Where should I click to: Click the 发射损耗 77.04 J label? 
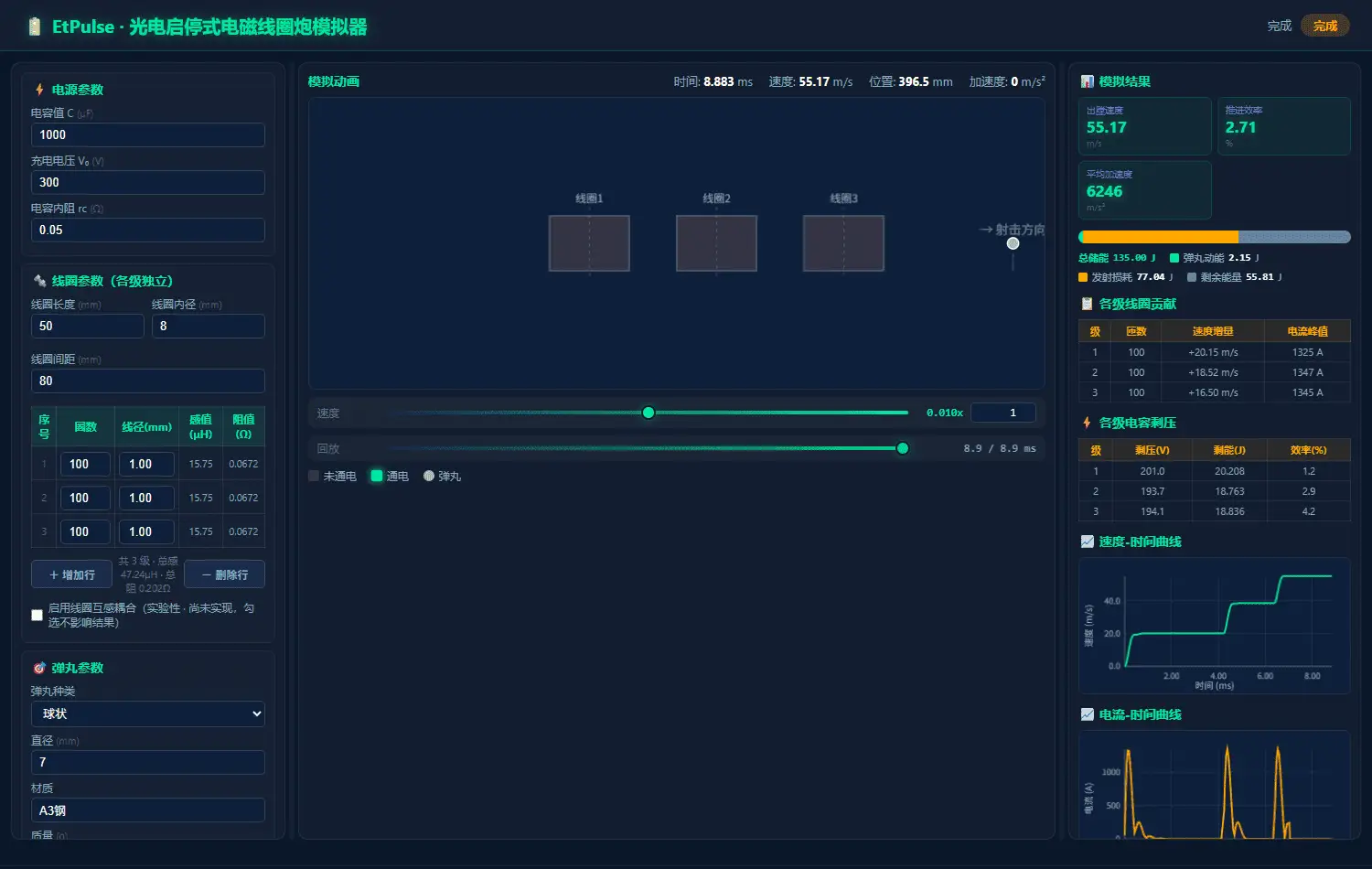[x=1126, y=277]
